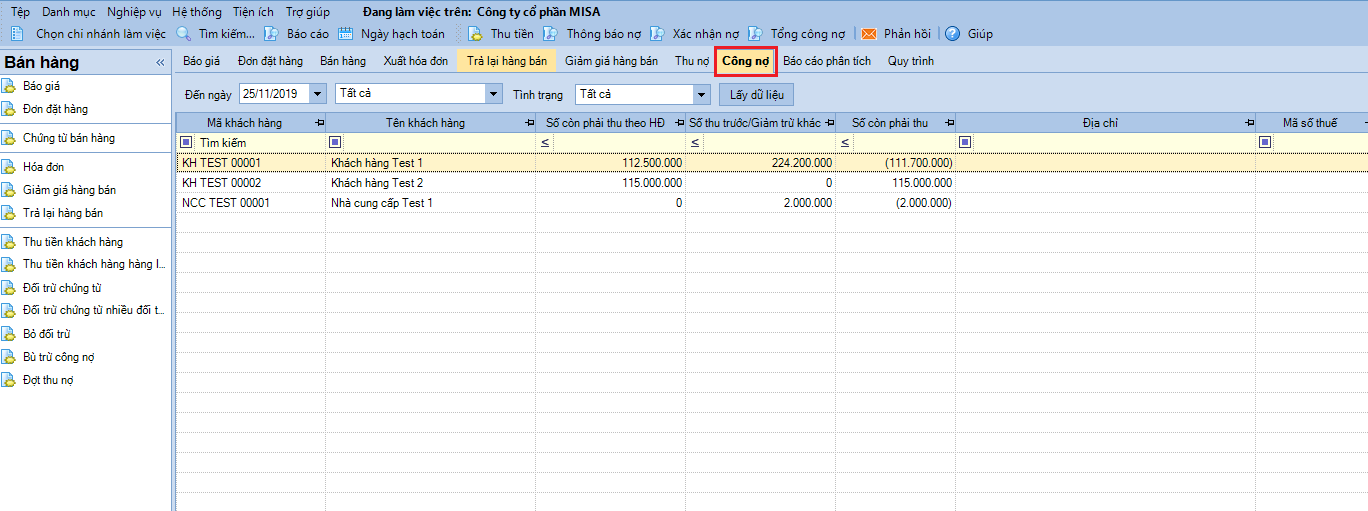Toggle filter box in Tên khách hàng column
The width and height of the screenshot is (1368, 511).
(x=335, y=142)
